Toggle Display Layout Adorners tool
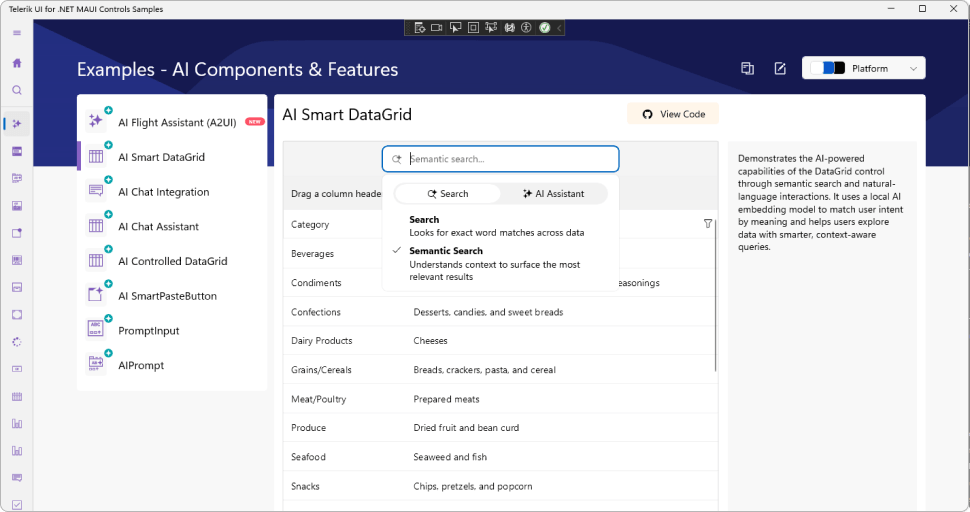970x512 pixels. (473, 28)
